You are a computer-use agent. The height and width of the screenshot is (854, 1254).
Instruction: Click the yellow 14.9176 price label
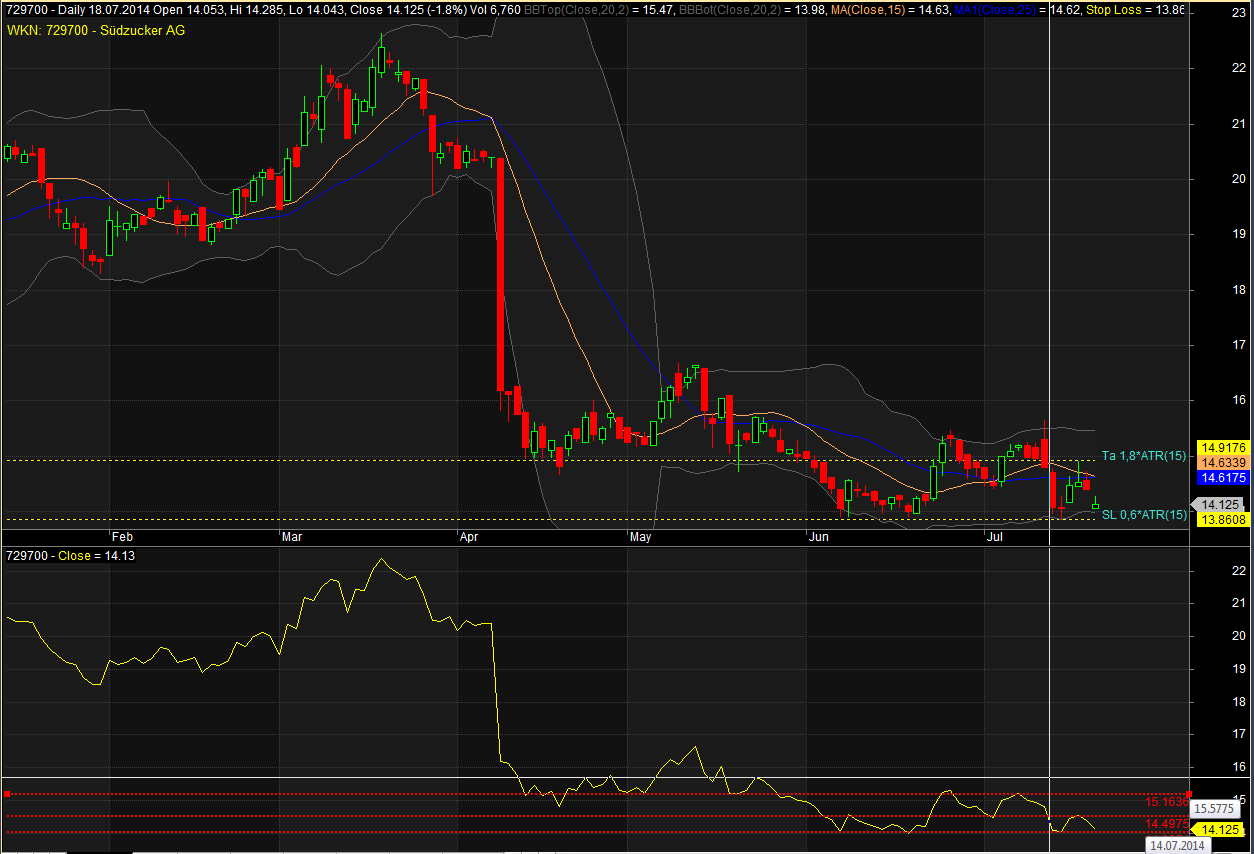pos(1223,448)
